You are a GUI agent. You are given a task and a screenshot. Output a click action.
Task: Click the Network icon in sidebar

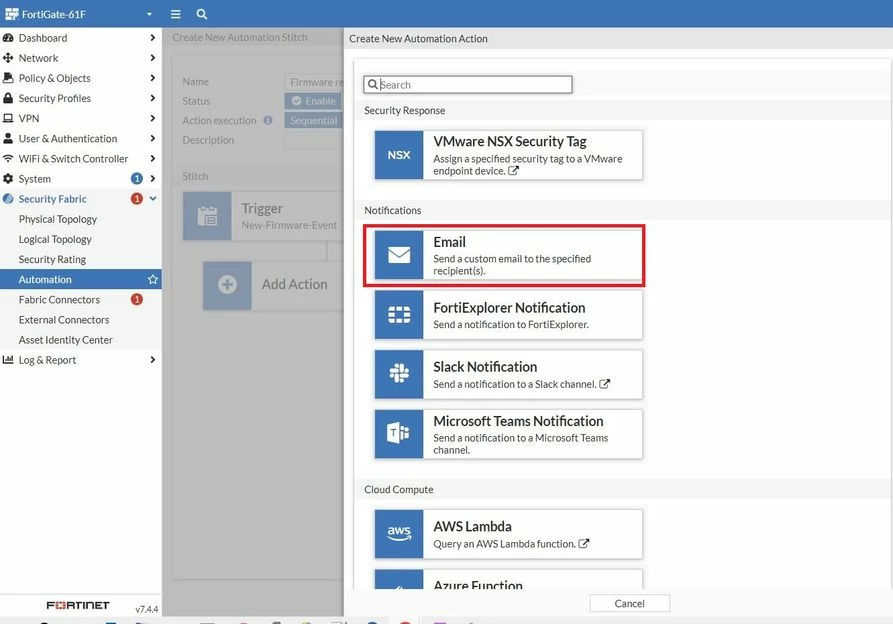[x=8, y=58]
